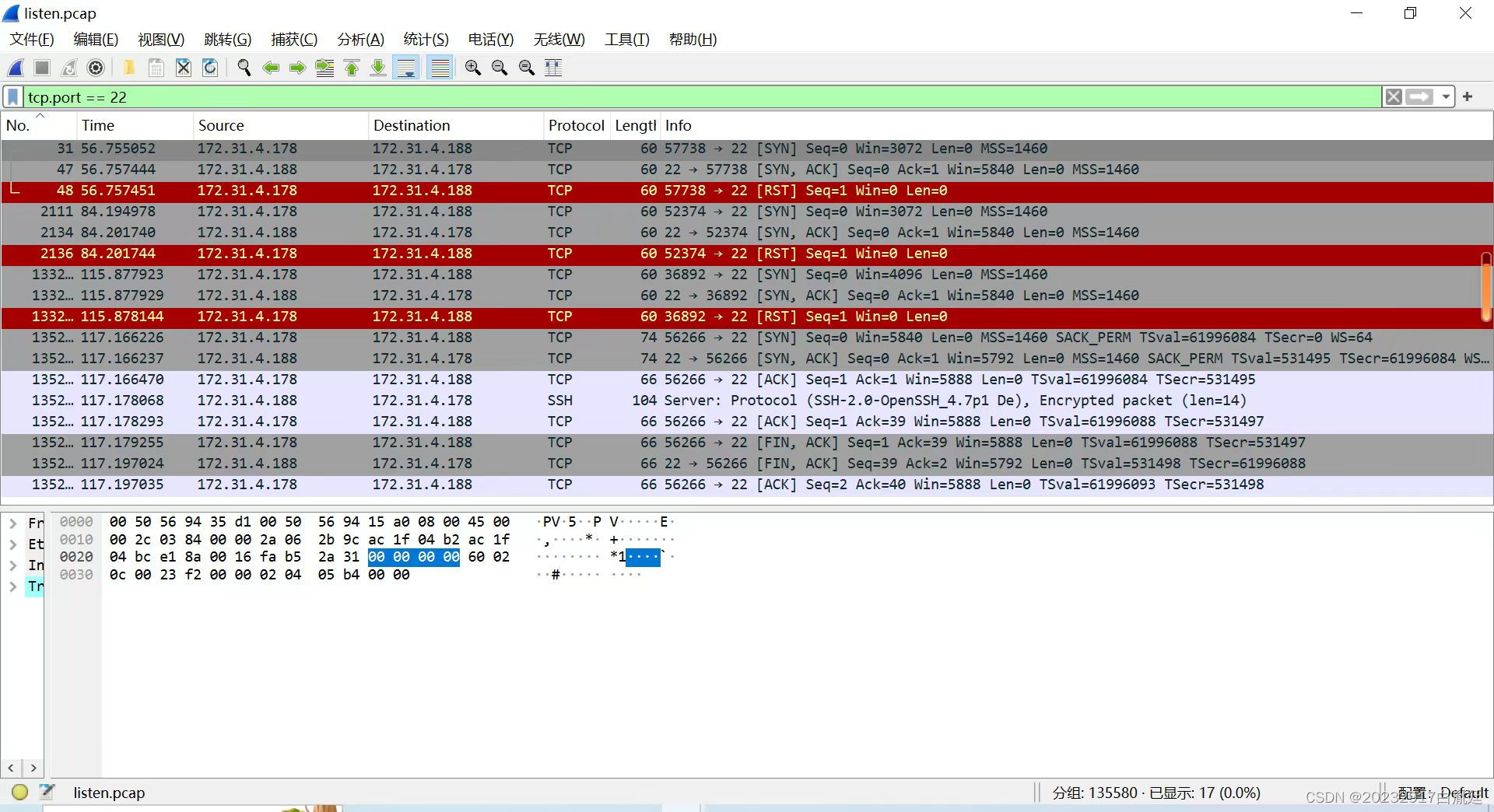Image resolution: width=1494 pixels, height=812 pixels.
Task: Open the 电话(Y) menu
Action: (491, 39)
